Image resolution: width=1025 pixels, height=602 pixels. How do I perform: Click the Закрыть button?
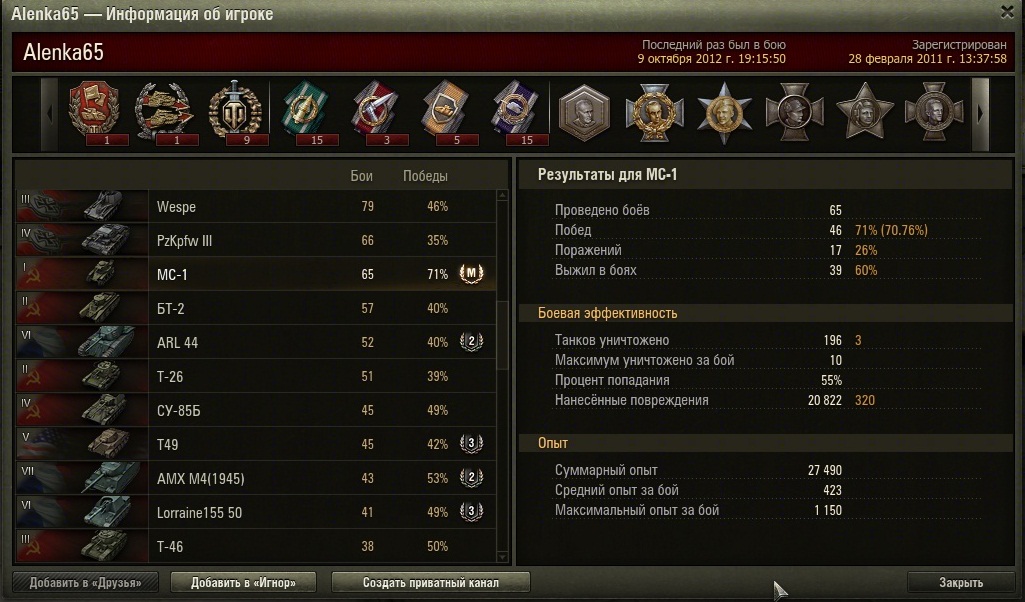[x=961, y=582]
